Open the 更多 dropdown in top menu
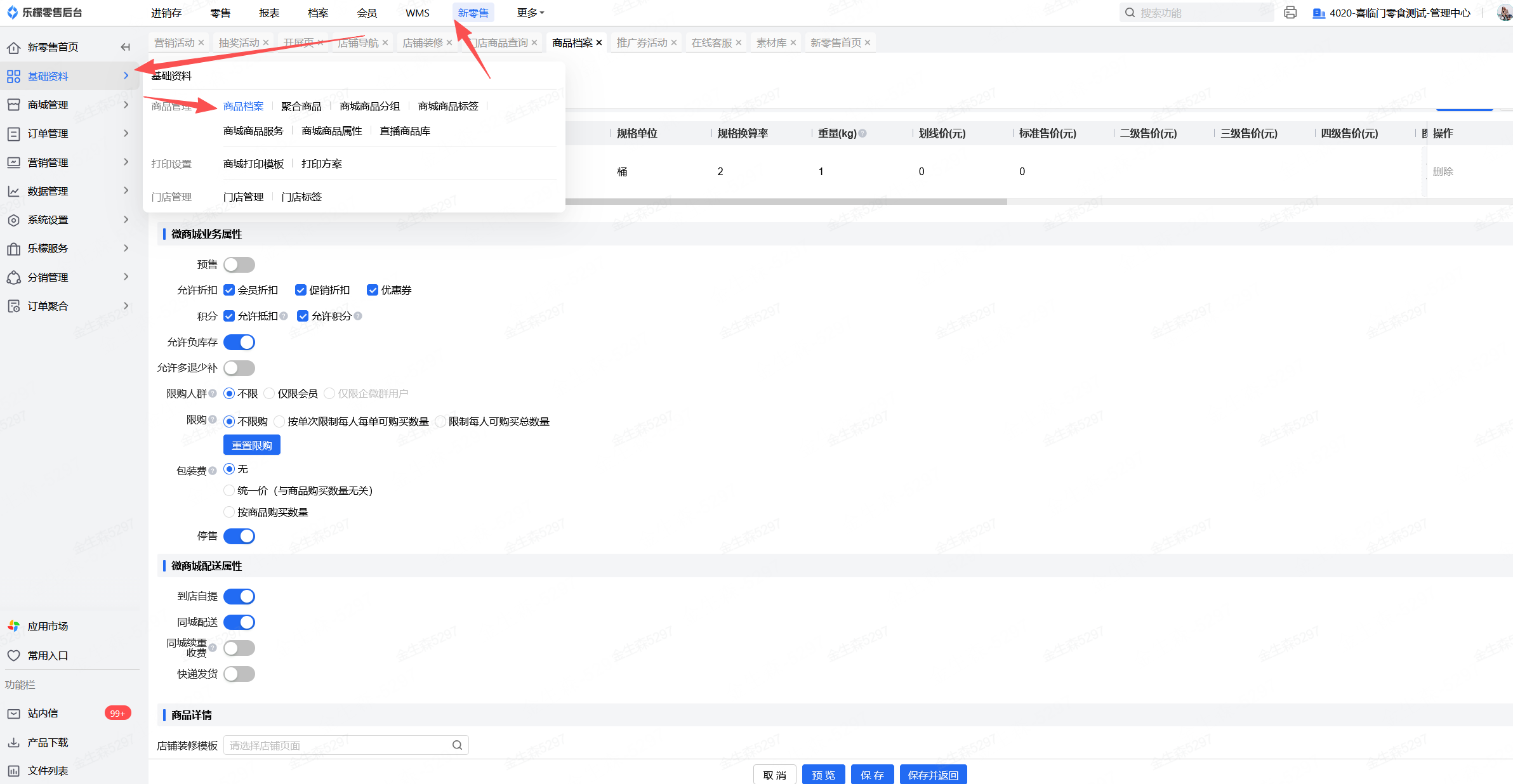This screenshot has height=784, width=1513. click(x=530, y=13)
